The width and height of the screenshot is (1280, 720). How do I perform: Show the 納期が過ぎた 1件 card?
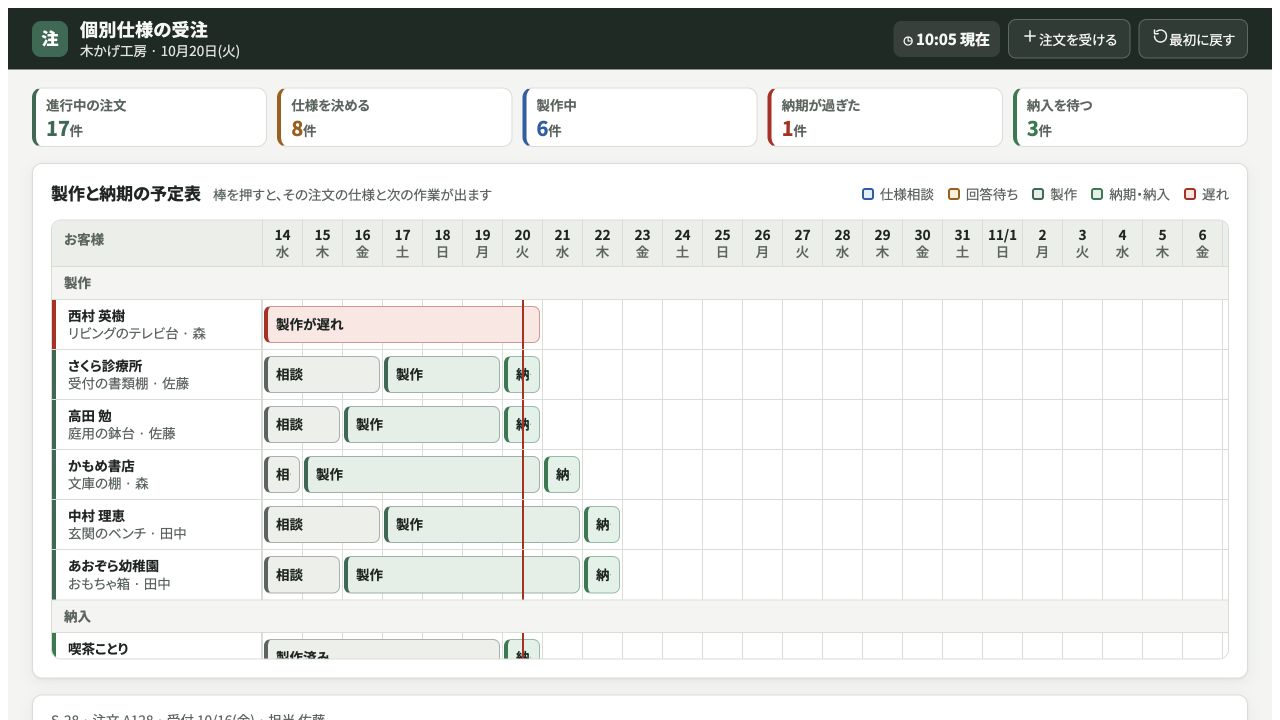[885, 117]
